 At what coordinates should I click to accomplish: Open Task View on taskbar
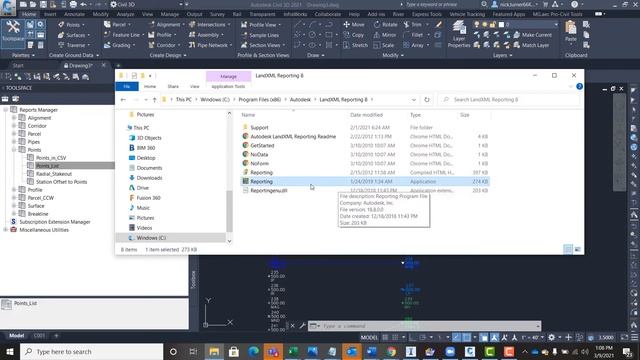193,351
